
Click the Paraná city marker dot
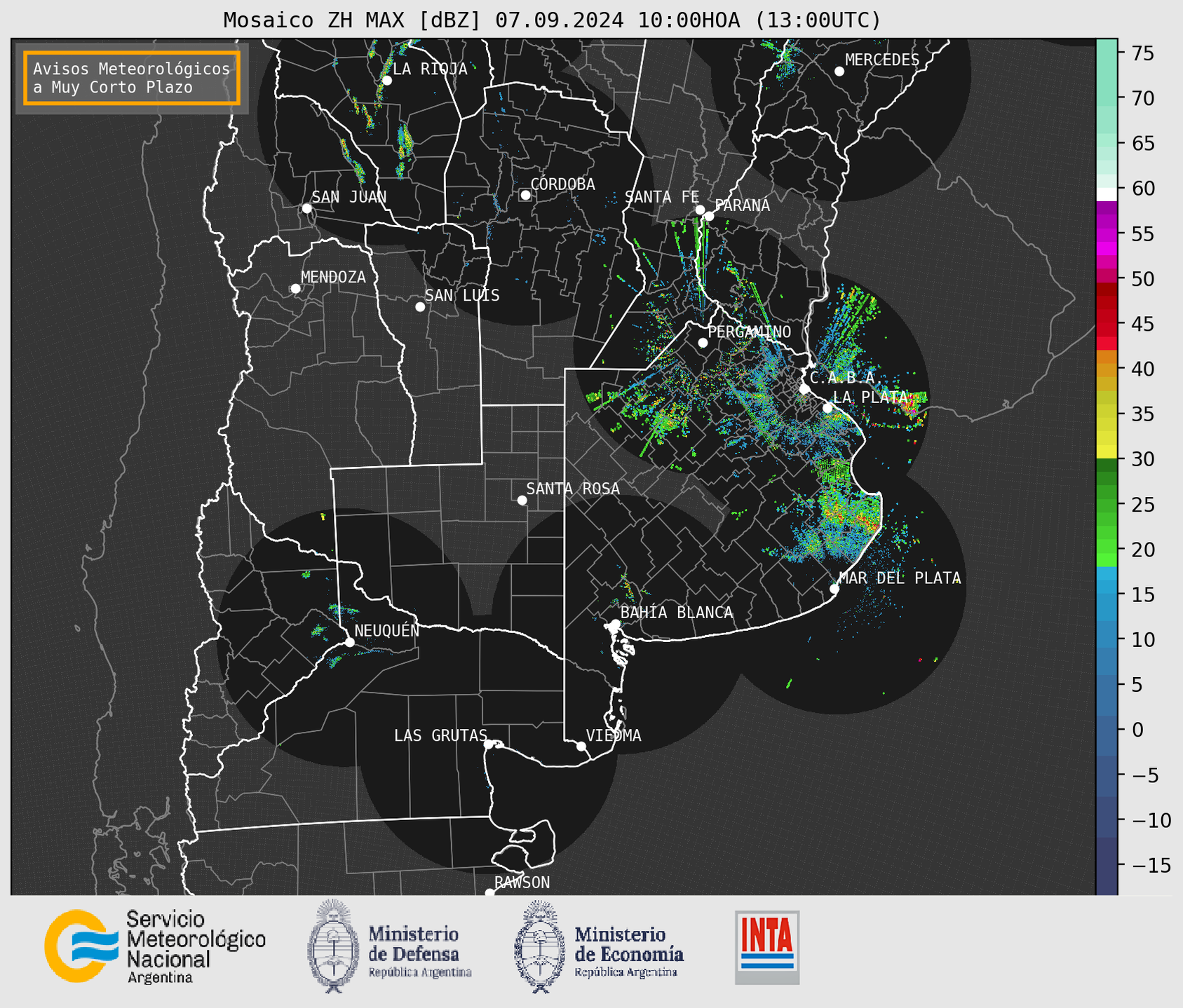pos(709,216)
